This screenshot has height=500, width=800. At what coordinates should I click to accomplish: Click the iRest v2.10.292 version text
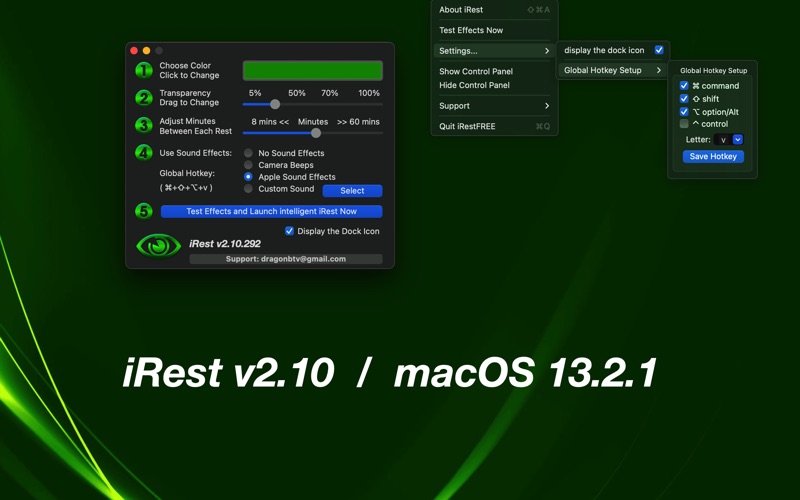pyautogui.click(x=224, y=244)
